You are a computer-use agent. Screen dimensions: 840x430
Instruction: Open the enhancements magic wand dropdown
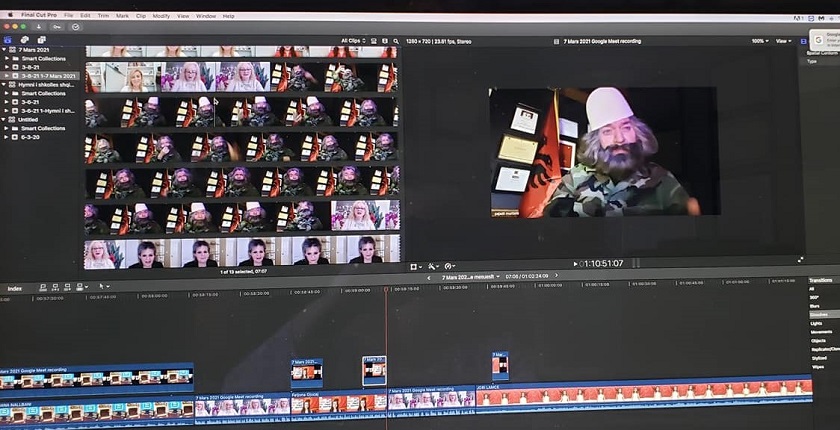tap(433, 266)
